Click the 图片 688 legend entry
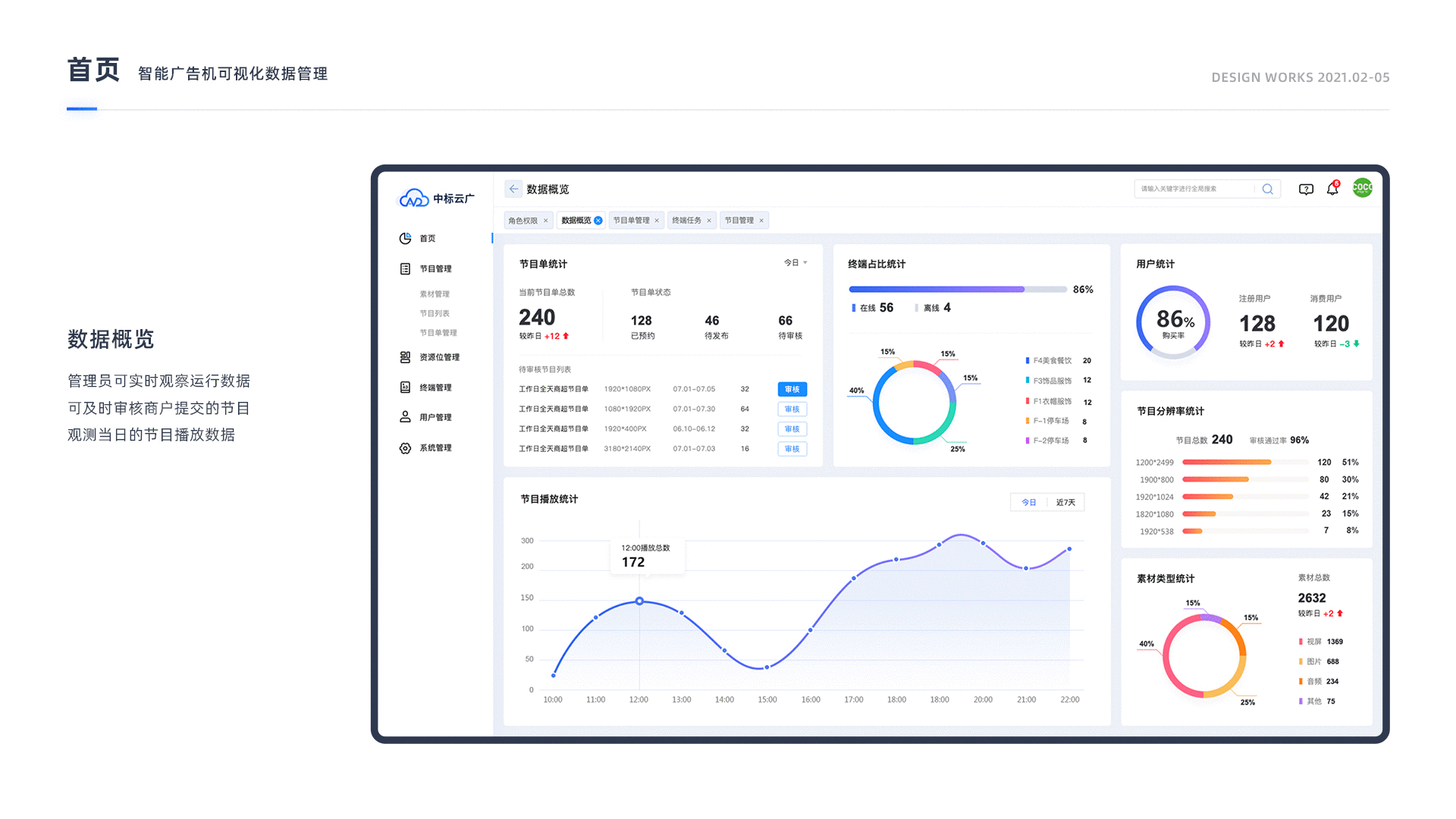1456x819 pixels. (x=1319, y=661)
